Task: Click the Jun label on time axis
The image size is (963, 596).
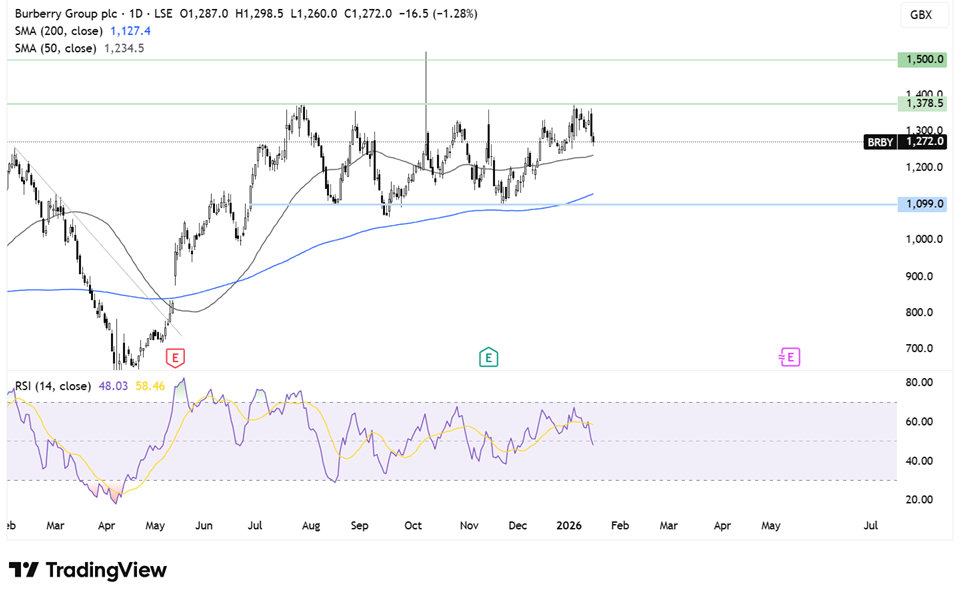Action: tap(204, 525)
